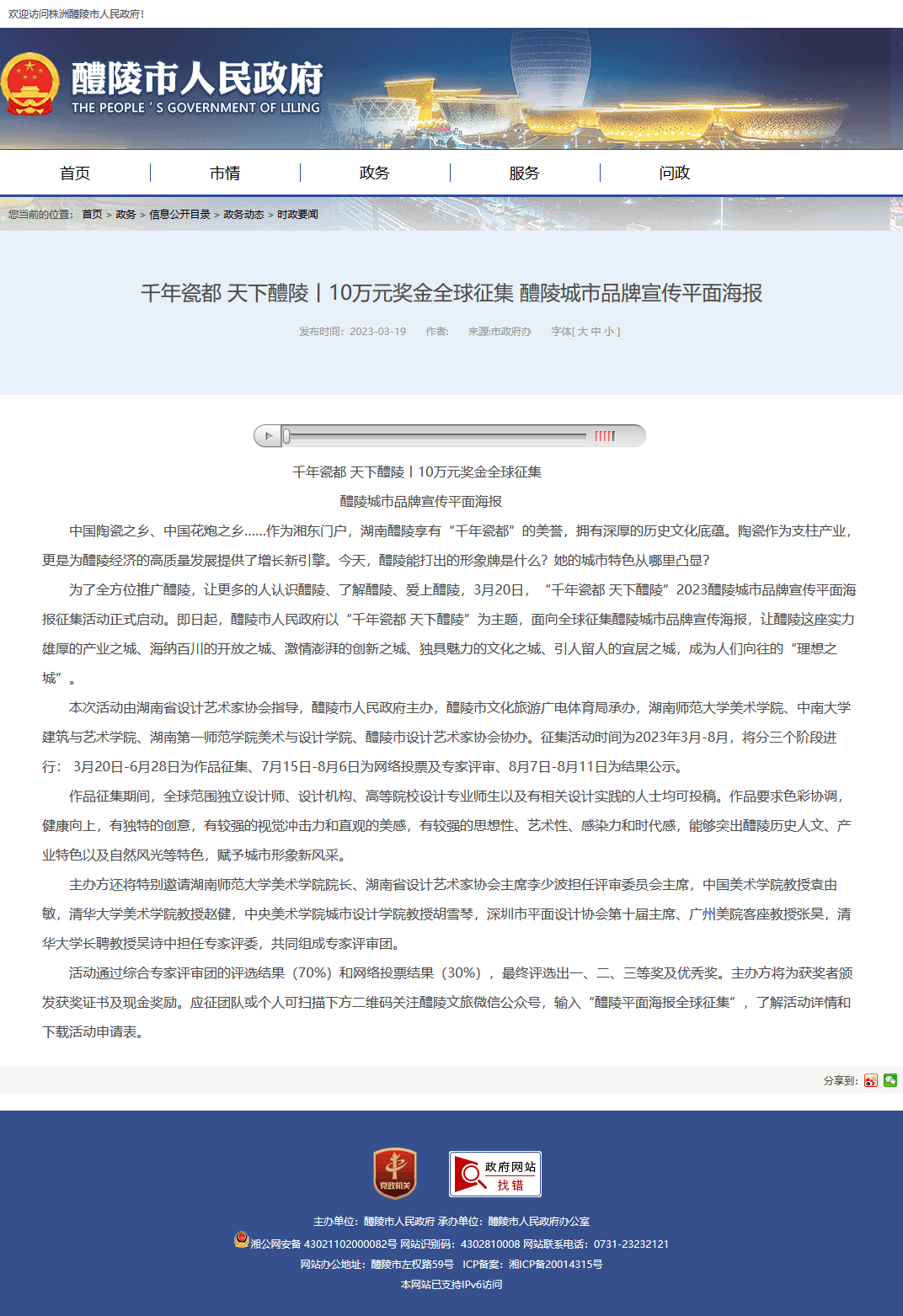903x1316 pixels.
Task: Go to the 政务 menu item
Action: pyautogui.click(x=375, y=173)
